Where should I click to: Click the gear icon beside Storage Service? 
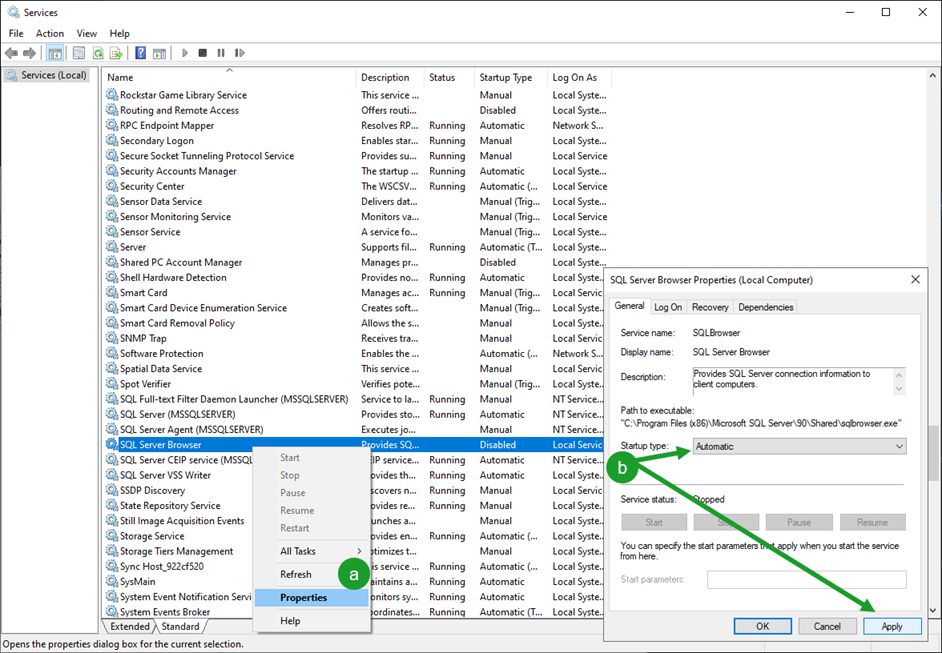[x=112, y=535]
